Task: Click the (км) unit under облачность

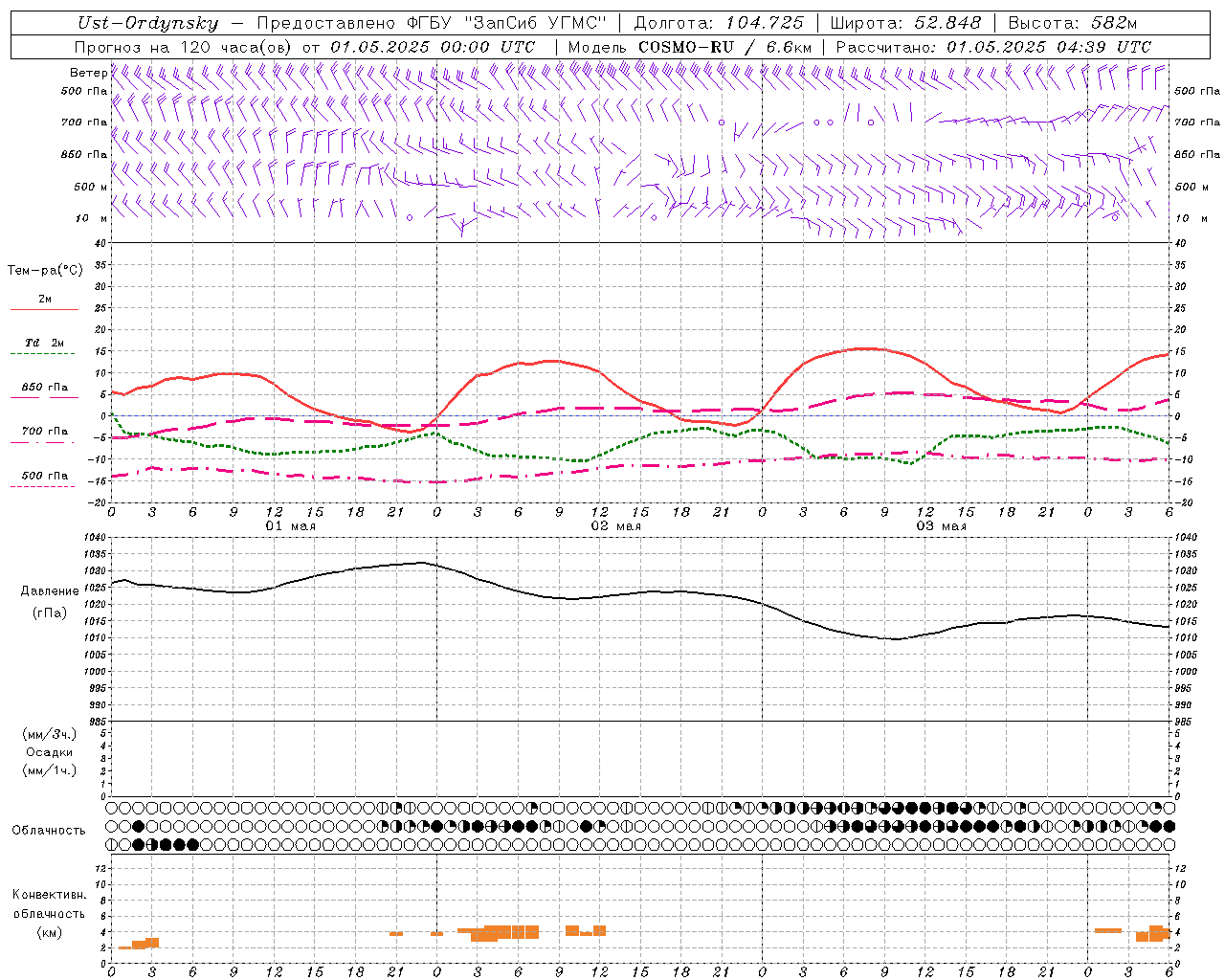Action: pyautogui.click(x=50, y=932)
